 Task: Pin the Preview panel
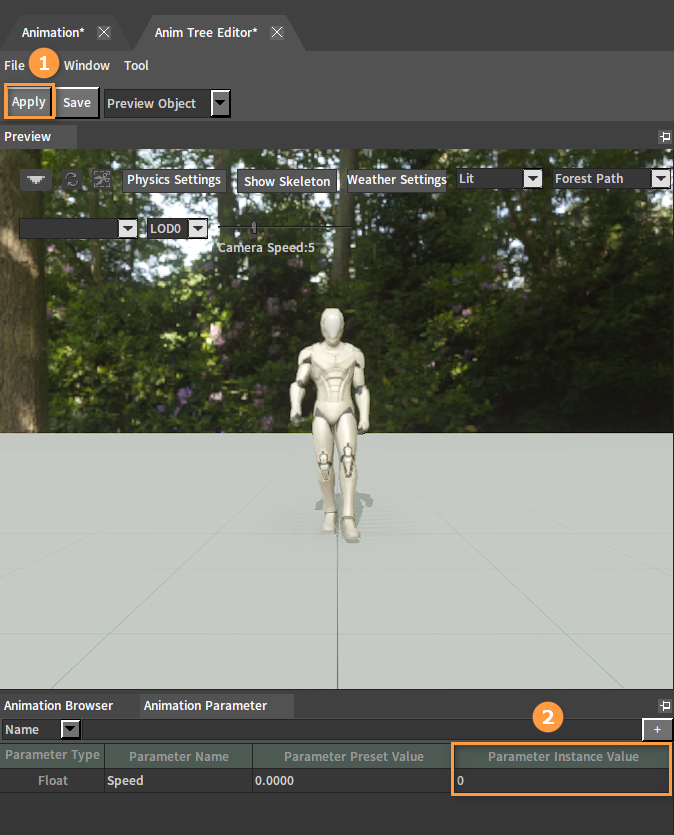coord(665,137)
